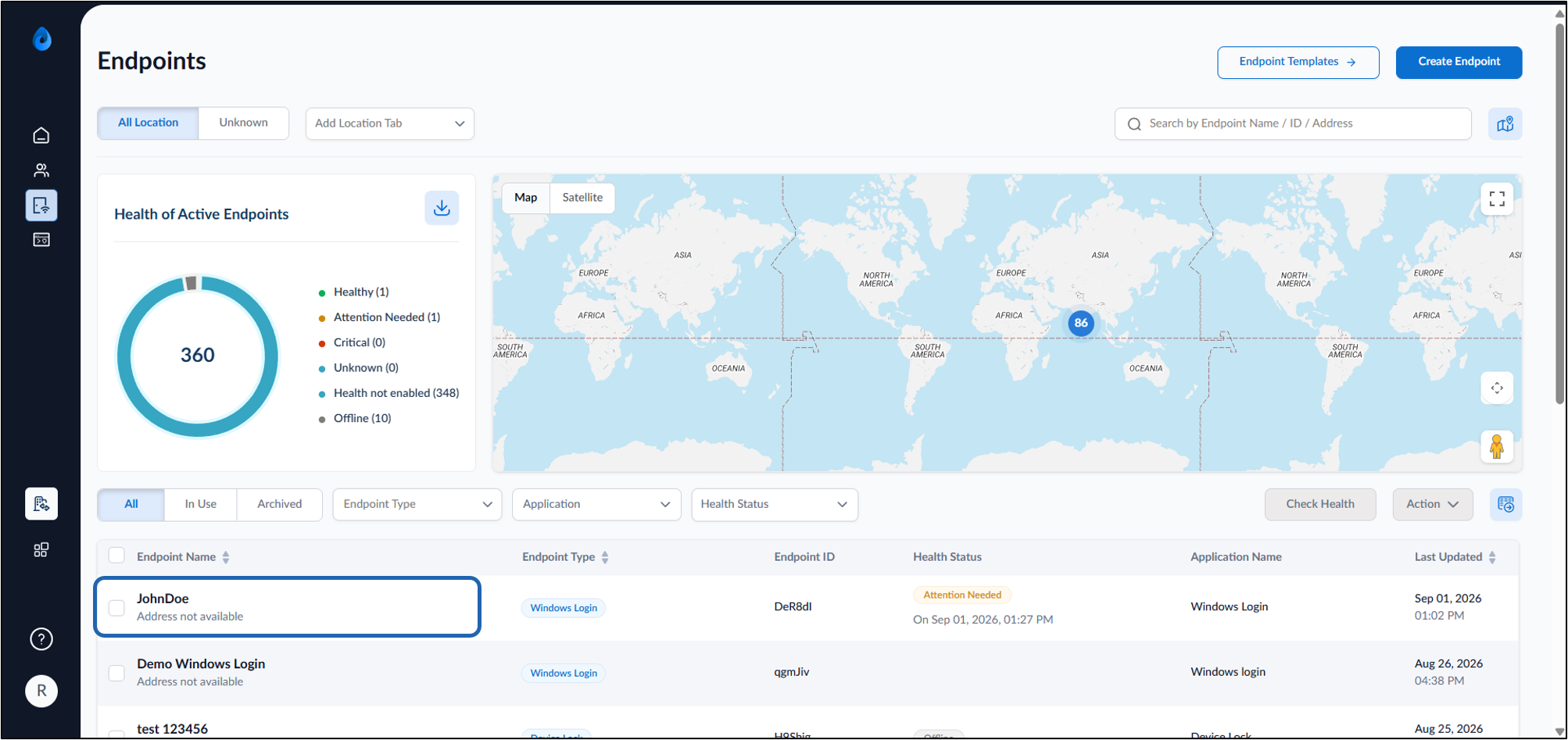Viewport: 1568px width, 740px height.
Task: Expand the Application filter dropdown
Action: pyautogui.click(x=596, y=505)
